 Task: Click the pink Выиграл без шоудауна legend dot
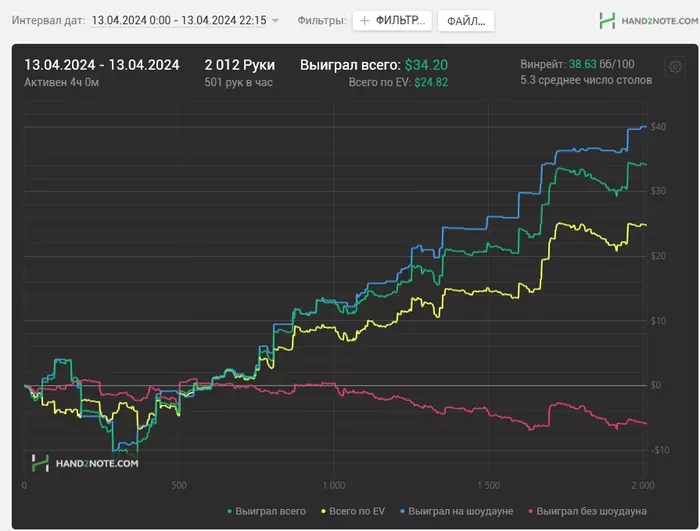[530, 511]
